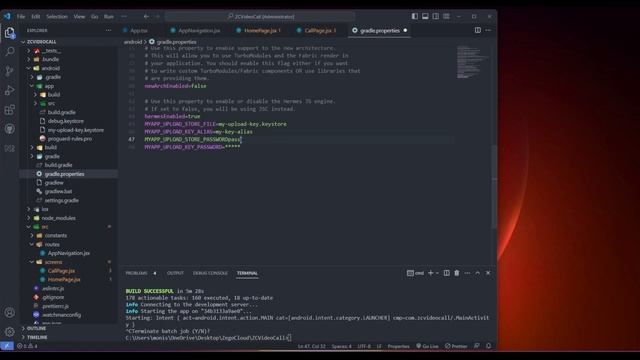Click the Properties language mode in status bar
The height and width of the screenshot is (360, 640).
398,346
